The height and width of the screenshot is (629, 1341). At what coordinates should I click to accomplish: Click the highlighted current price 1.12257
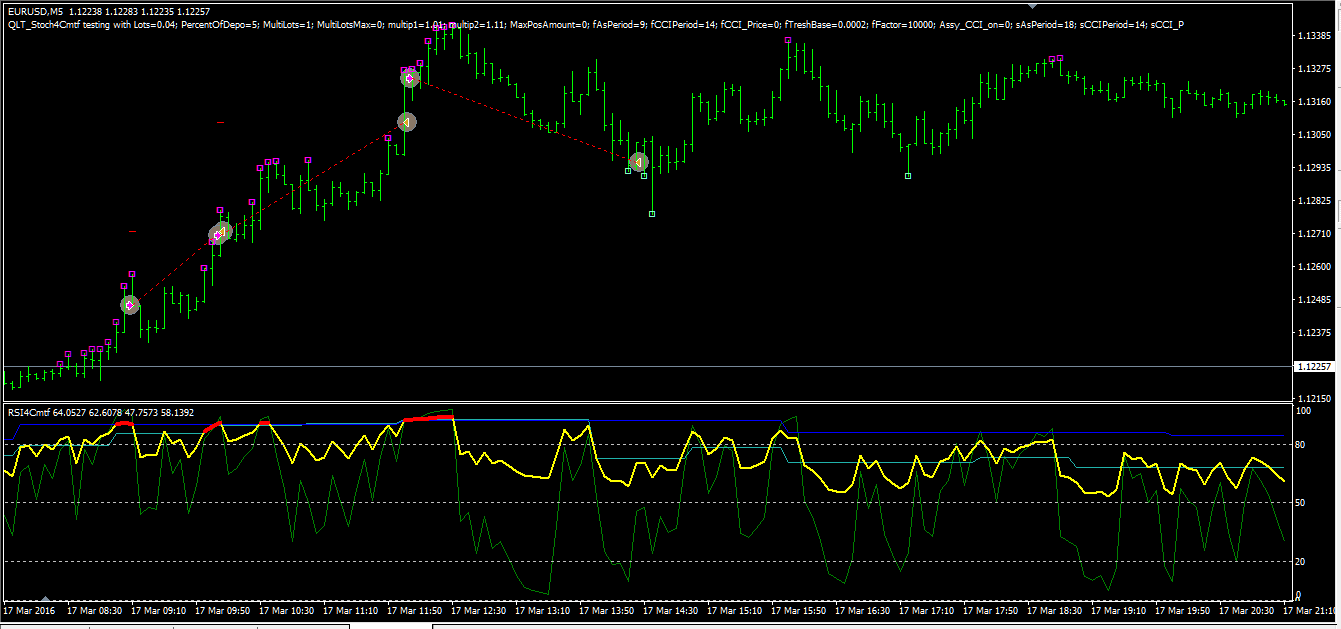(x=1314, y=367)
